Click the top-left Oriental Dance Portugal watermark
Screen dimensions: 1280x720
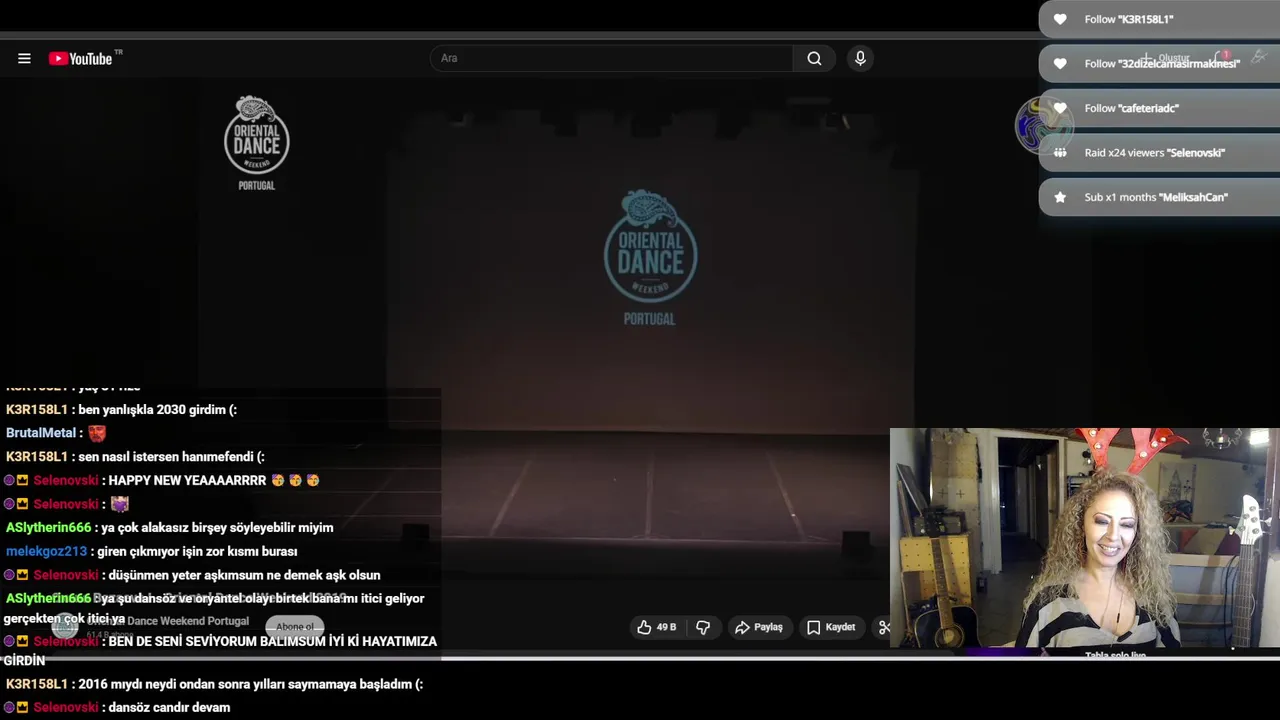point(257,142)
